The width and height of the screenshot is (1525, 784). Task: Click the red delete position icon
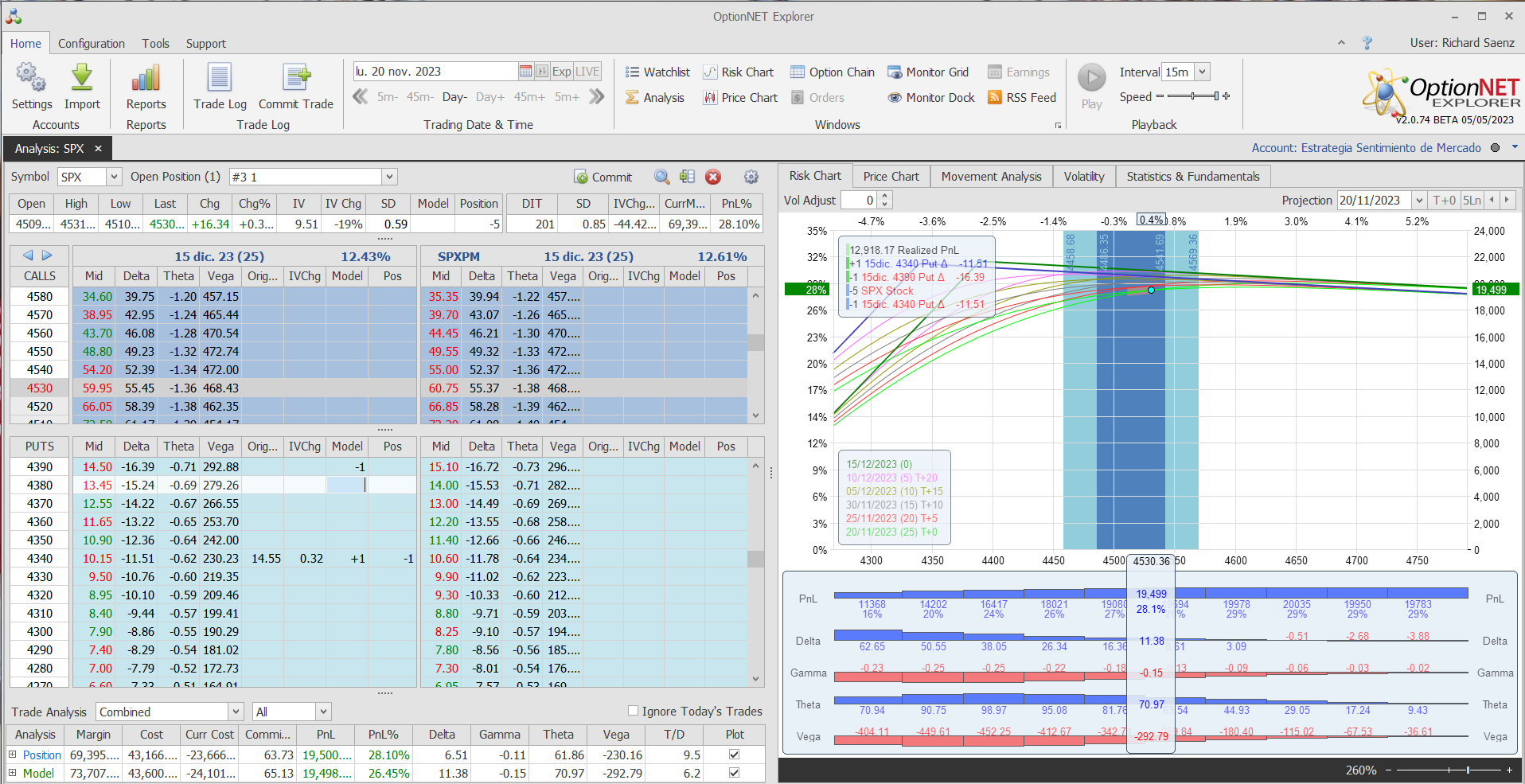pyautogui.click(x=713, y=177)
